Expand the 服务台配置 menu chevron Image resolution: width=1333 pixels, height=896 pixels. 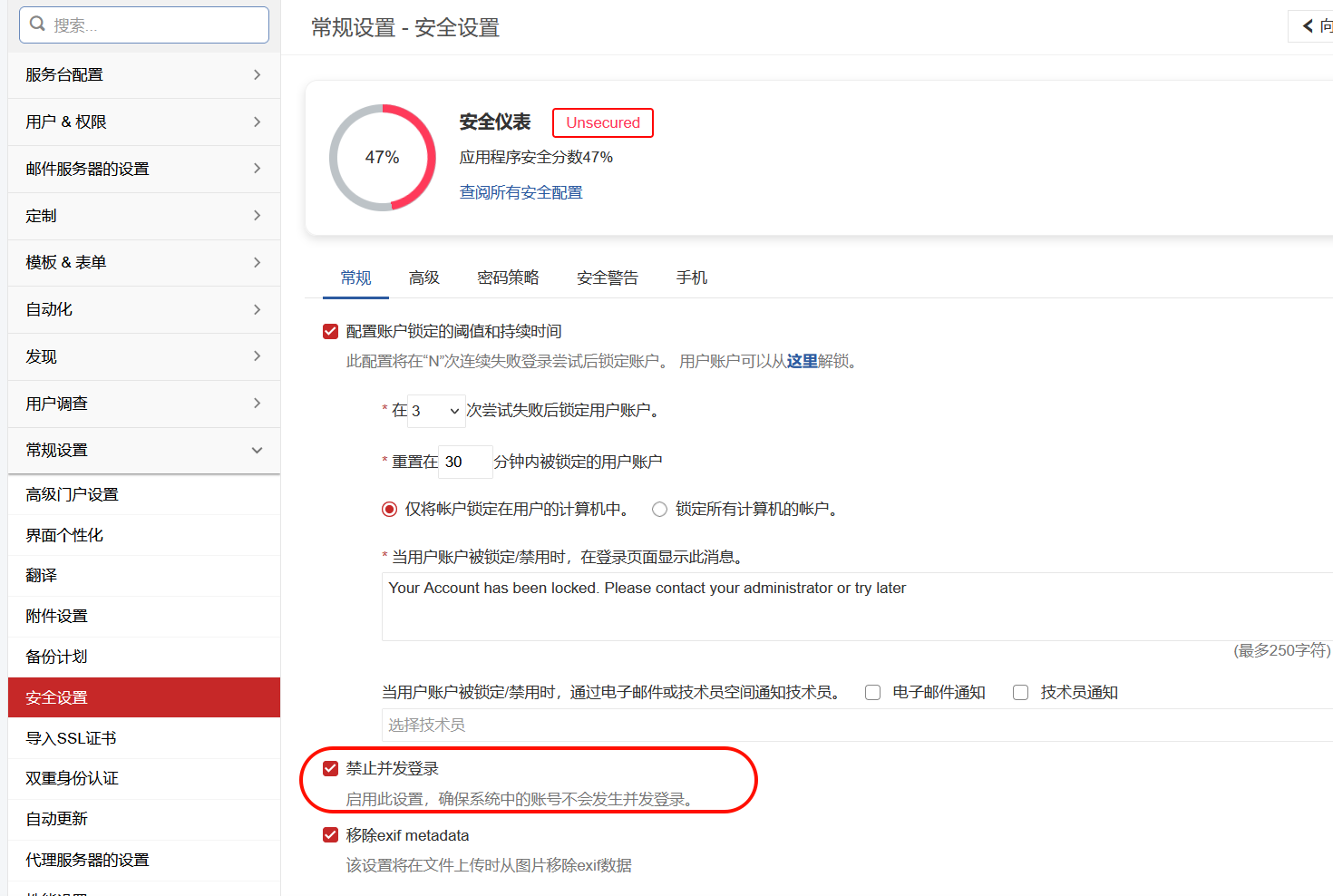[x=257, y=74]
